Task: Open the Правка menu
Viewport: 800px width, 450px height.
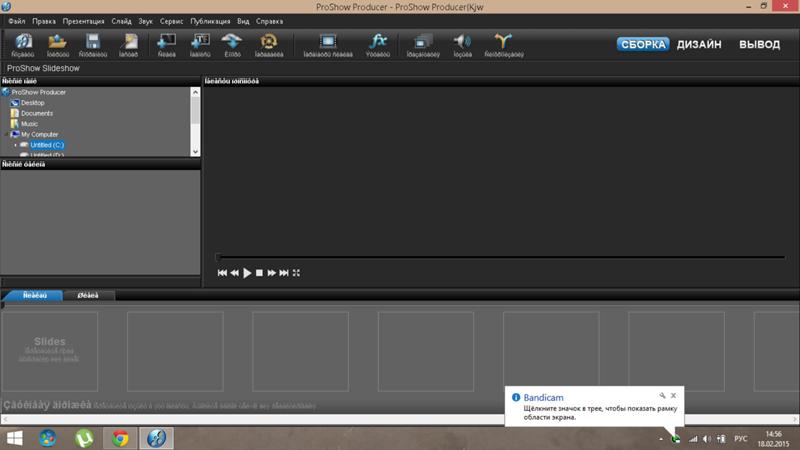Action: pyautogui.click(x=44, y=21)
